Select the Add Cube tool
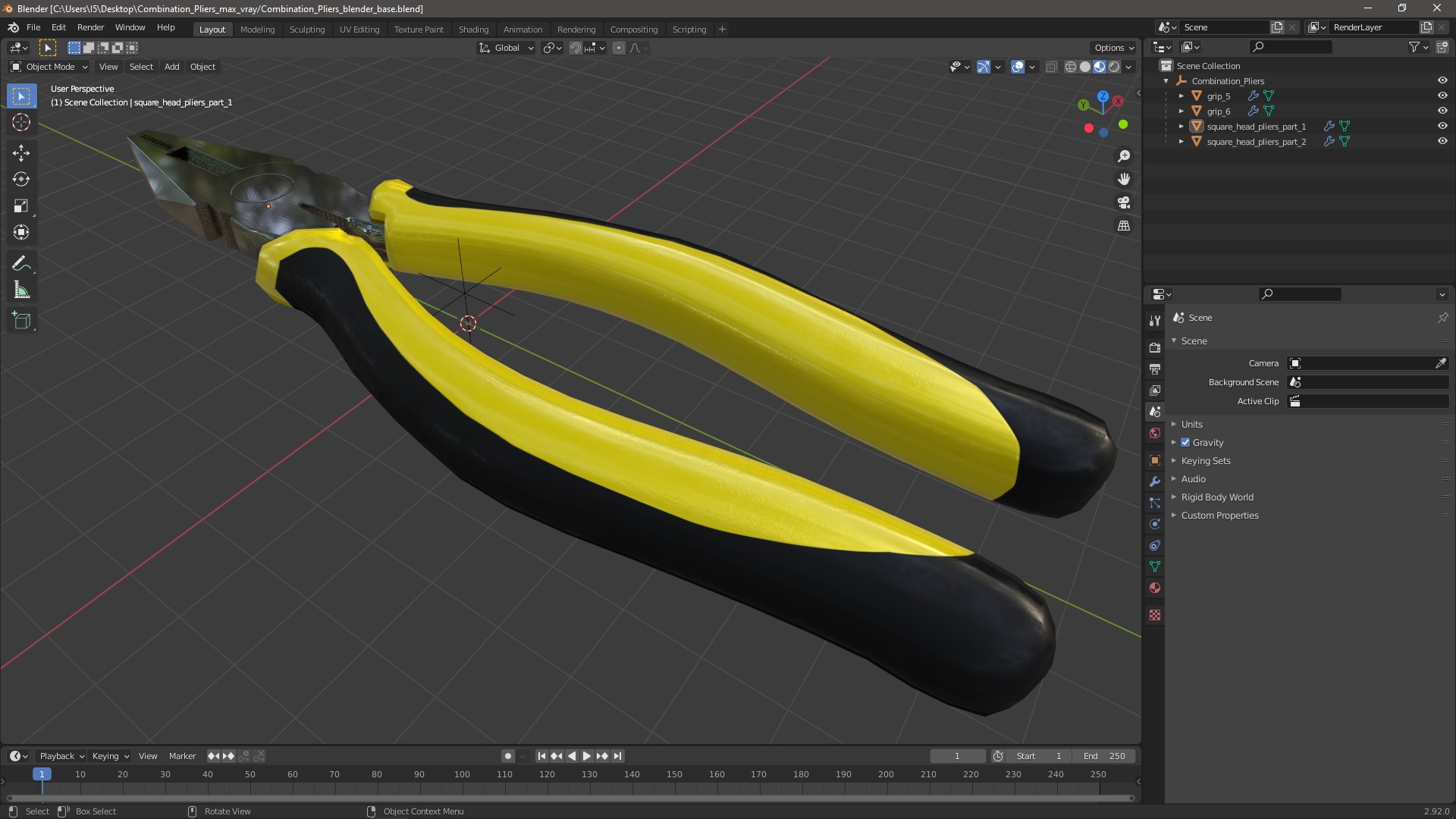The image size is (1456, 819). pyautogui.click(x=21, y=321)
